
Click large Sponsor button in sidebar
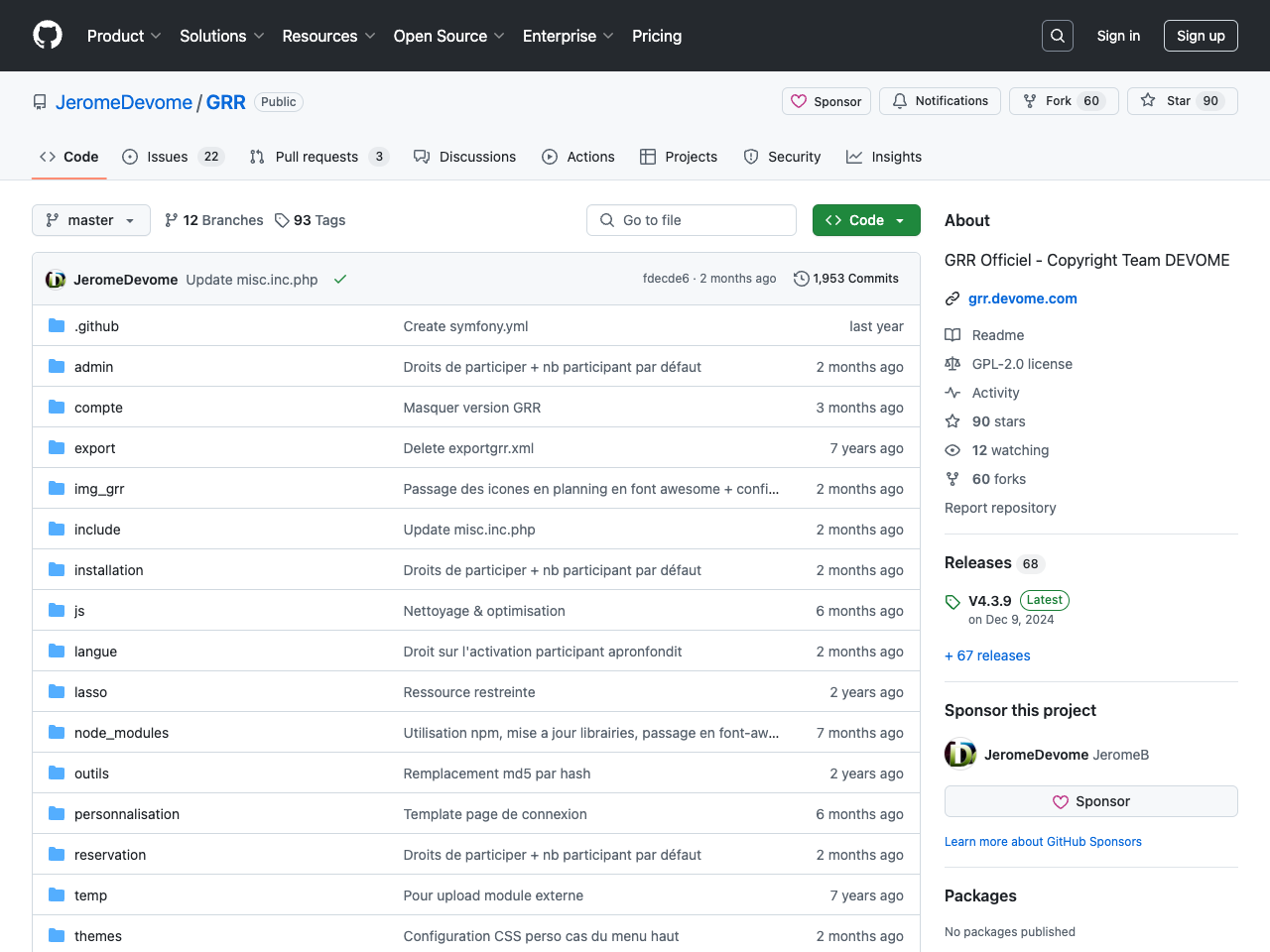point(1091,801)
